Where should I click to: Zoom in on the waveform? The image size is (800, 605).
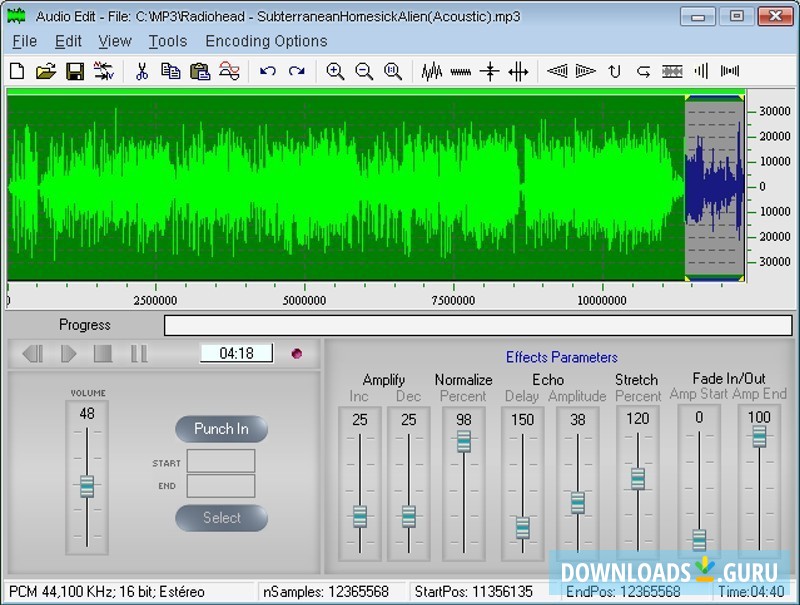point(335,71)
